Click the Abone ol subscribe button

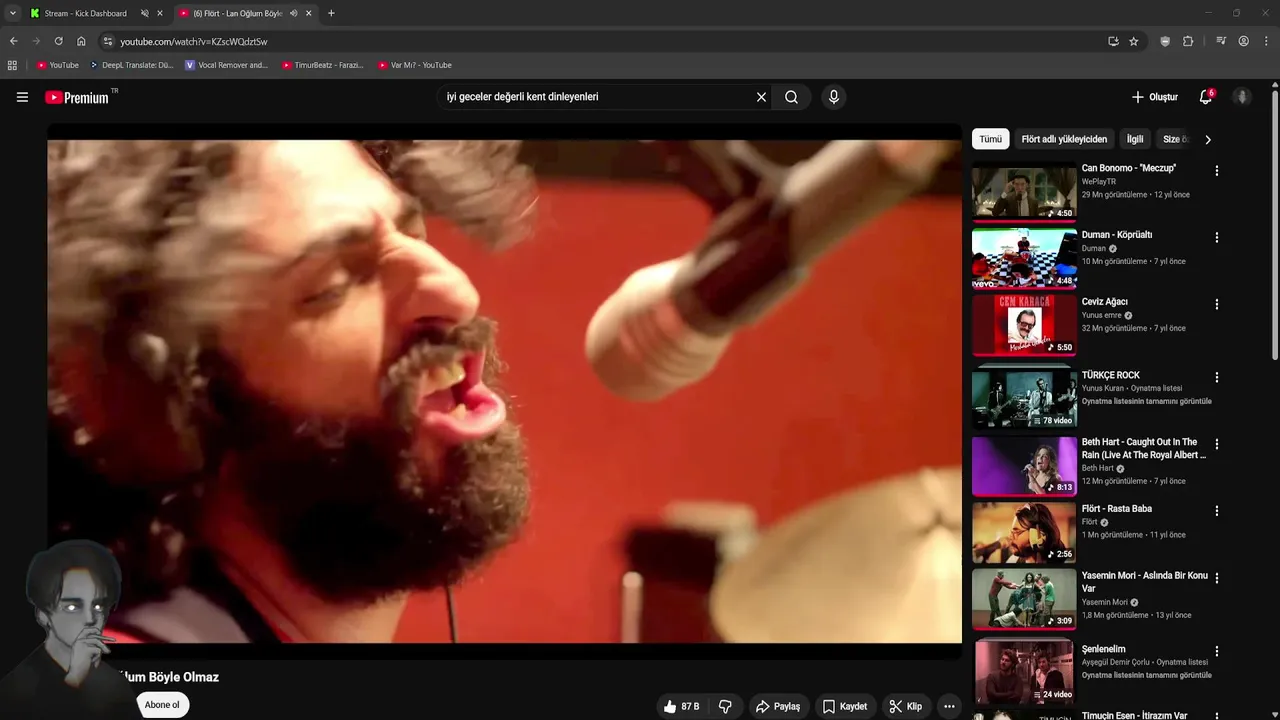pos(162,705)
